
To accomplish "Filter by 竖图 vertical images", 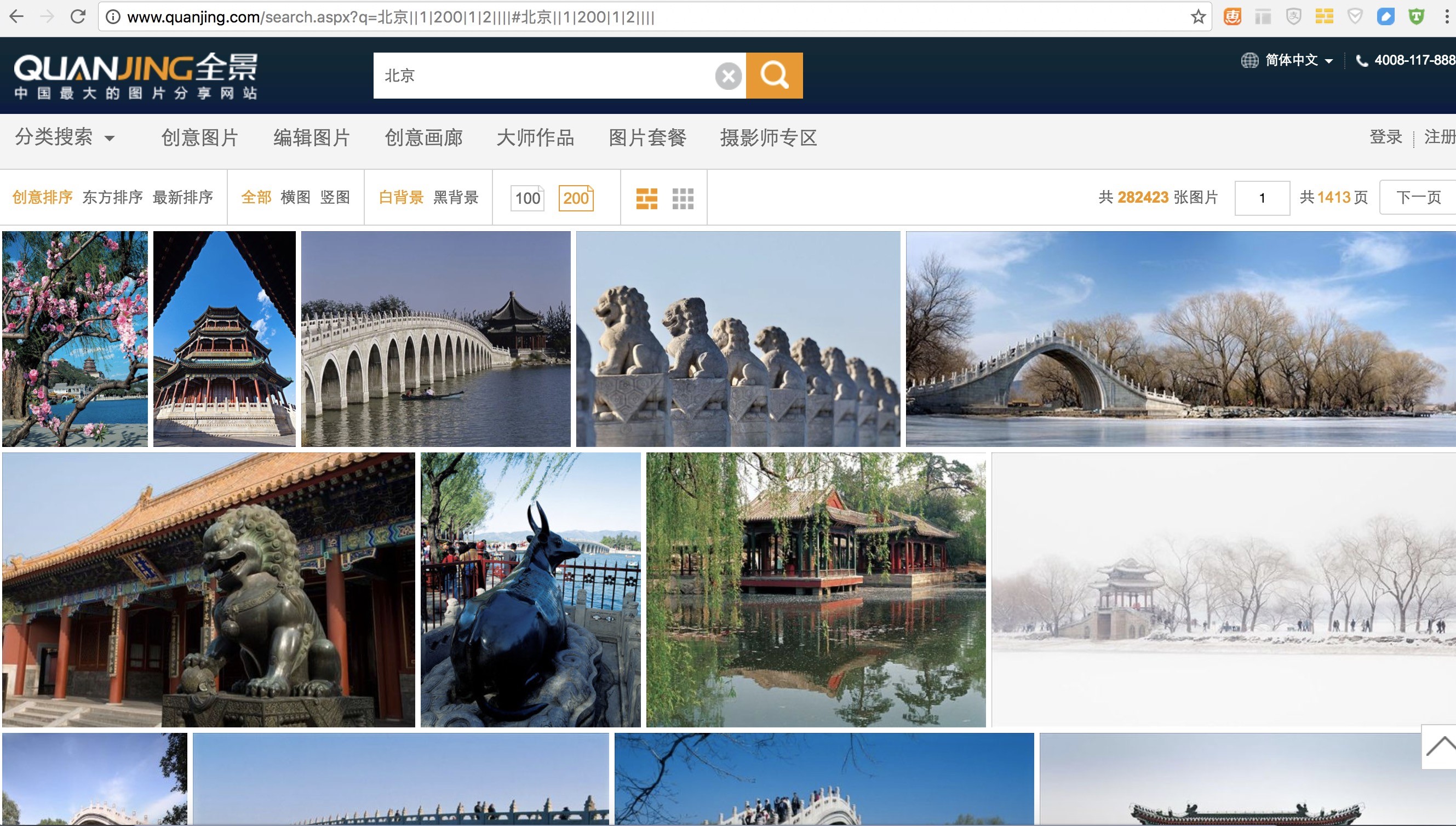I will coord(335,197).
